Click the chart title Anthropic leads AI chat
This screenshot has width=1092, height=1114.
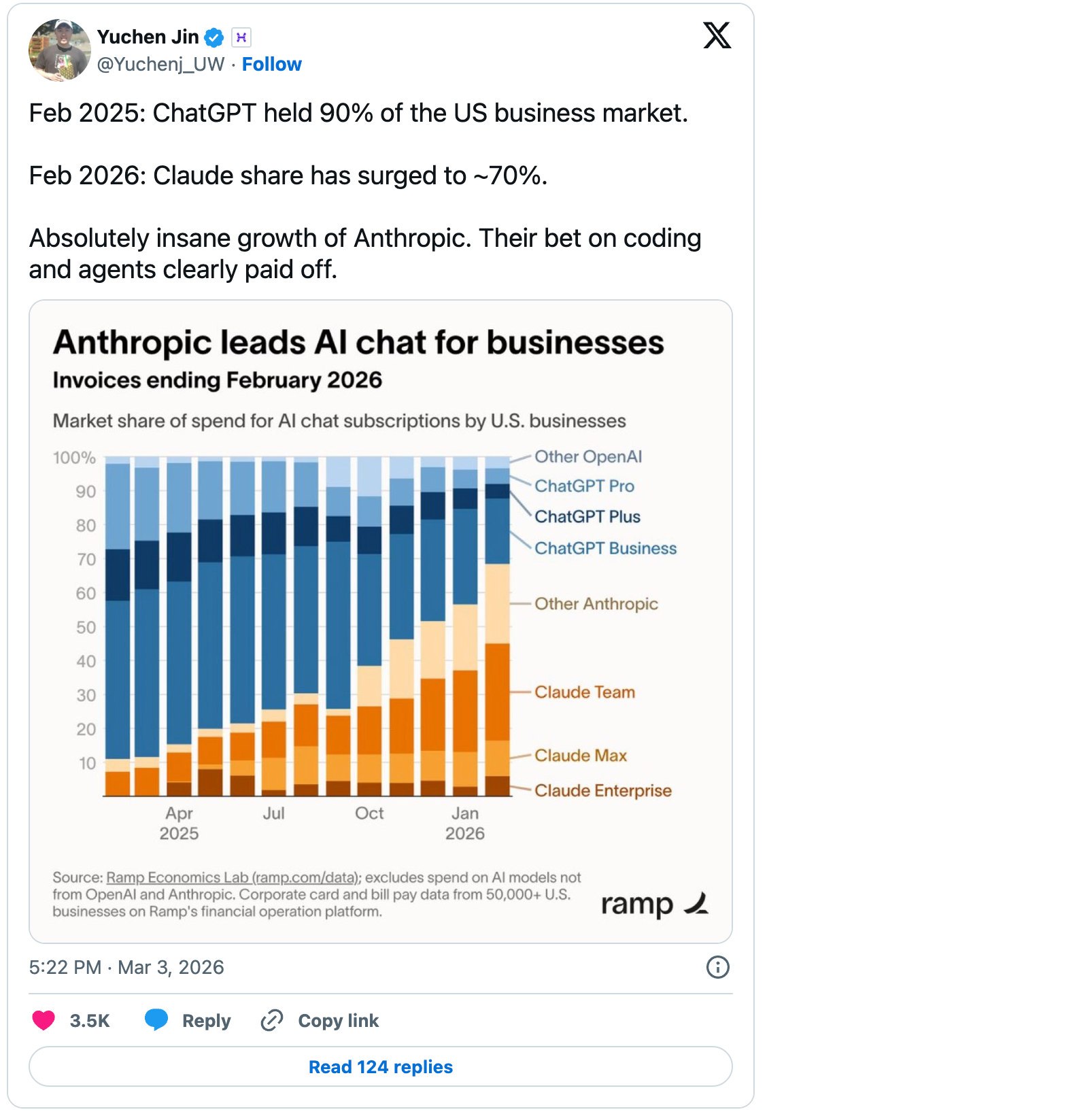pos(358,343)
